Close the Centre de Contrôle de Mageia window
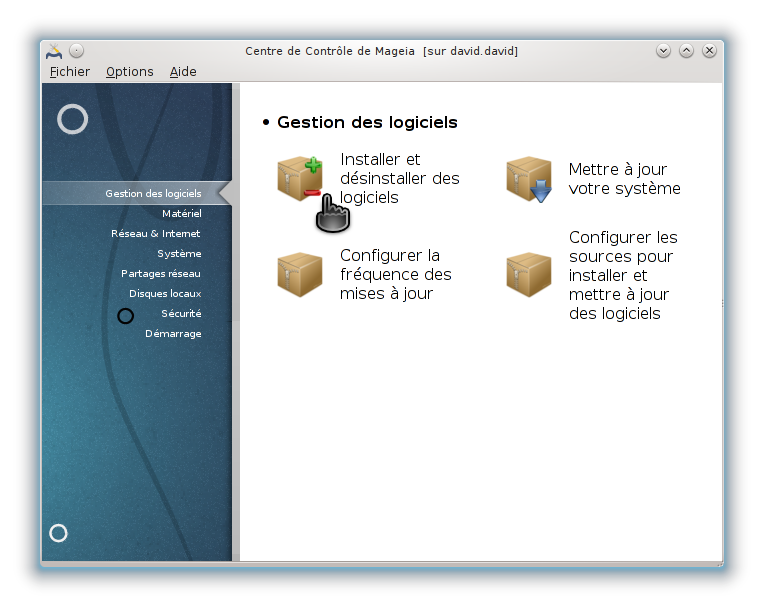Screen dimensions: 764x607 [x=709, y=51]
